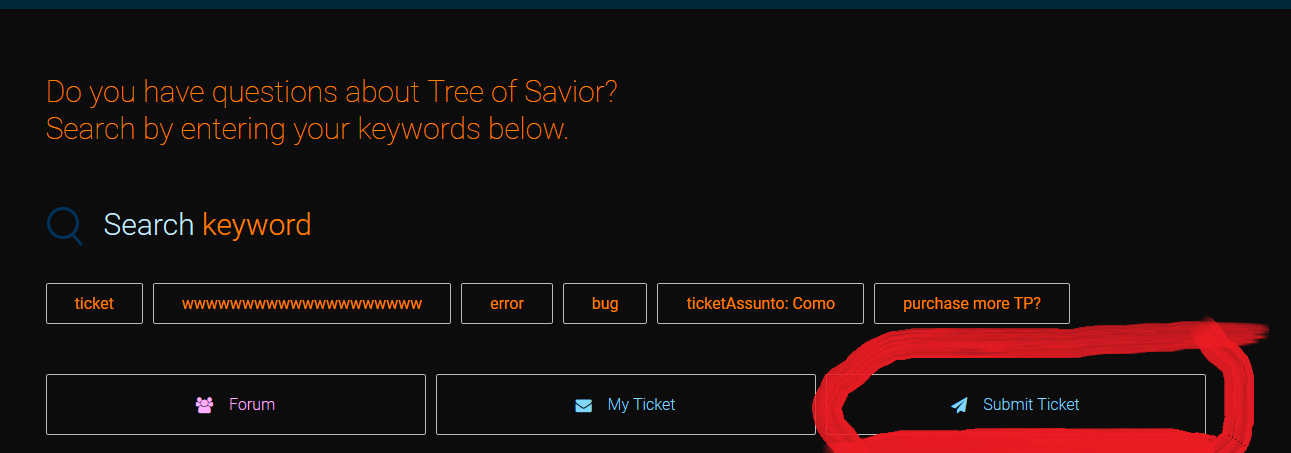Click the "Do you have questions" heading
This screenshot has height=453, width=1291.
(x=331, y=93)
